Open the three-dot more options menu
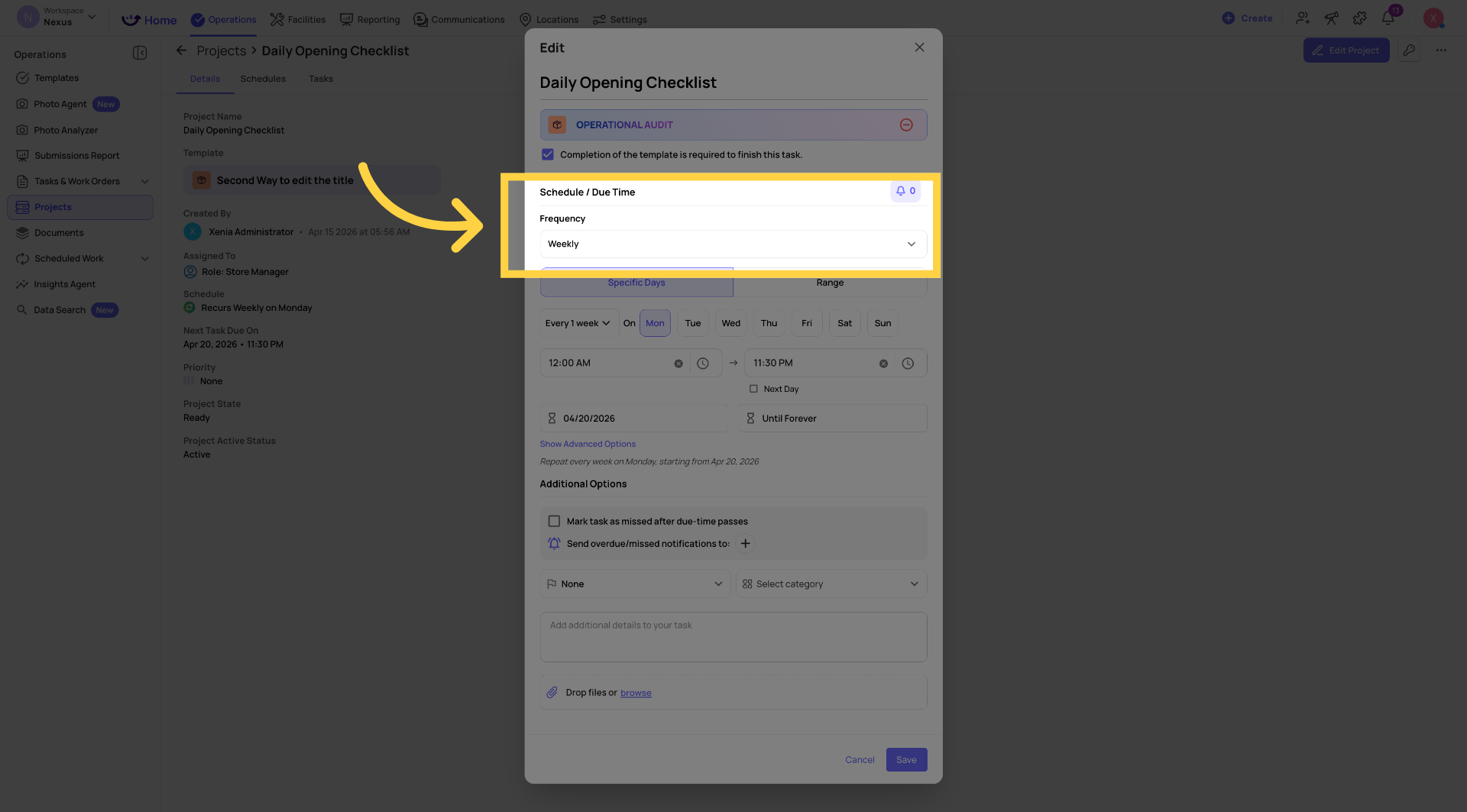This screenshot has height=812, width=1467. click(x=1441, y=50)
